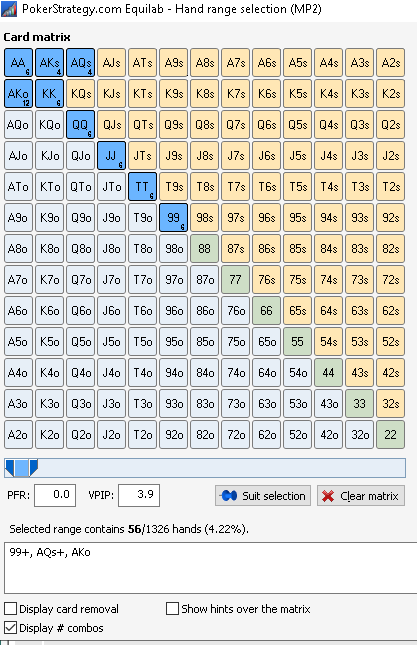Image resolution: width=417 pixels, height=645 pixels.
Task: Deselect the AA hand cell
Action: click(19, 63)
